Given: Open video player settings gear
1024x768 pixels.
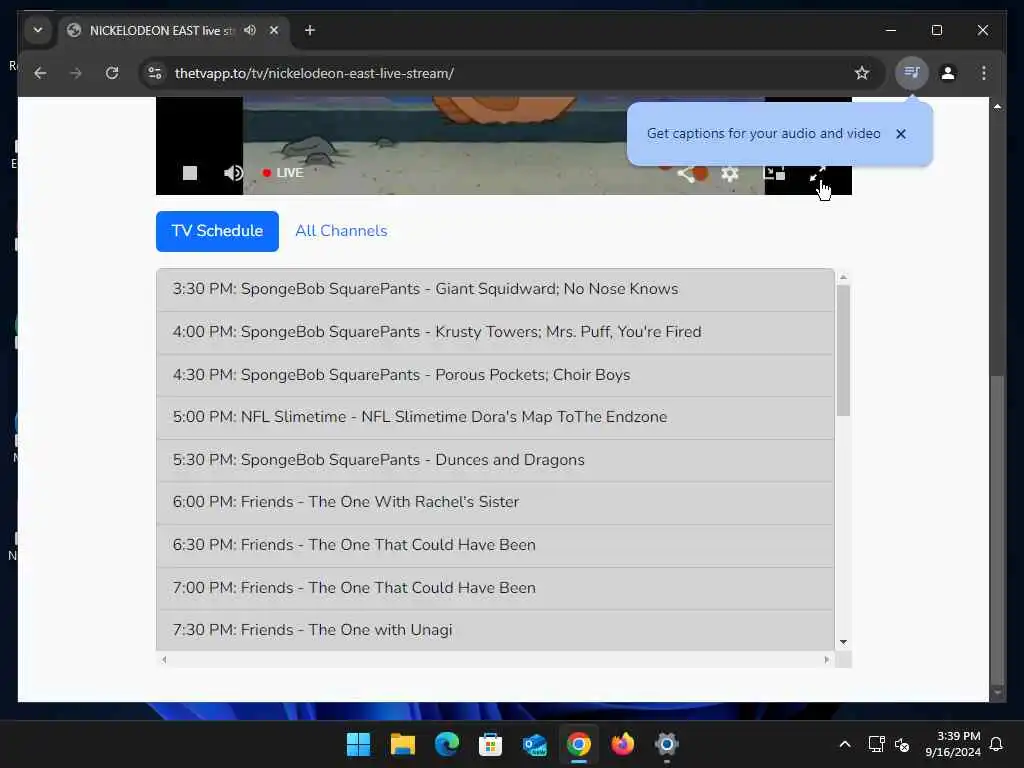Looking at the screenshot, I should [729, 174].
